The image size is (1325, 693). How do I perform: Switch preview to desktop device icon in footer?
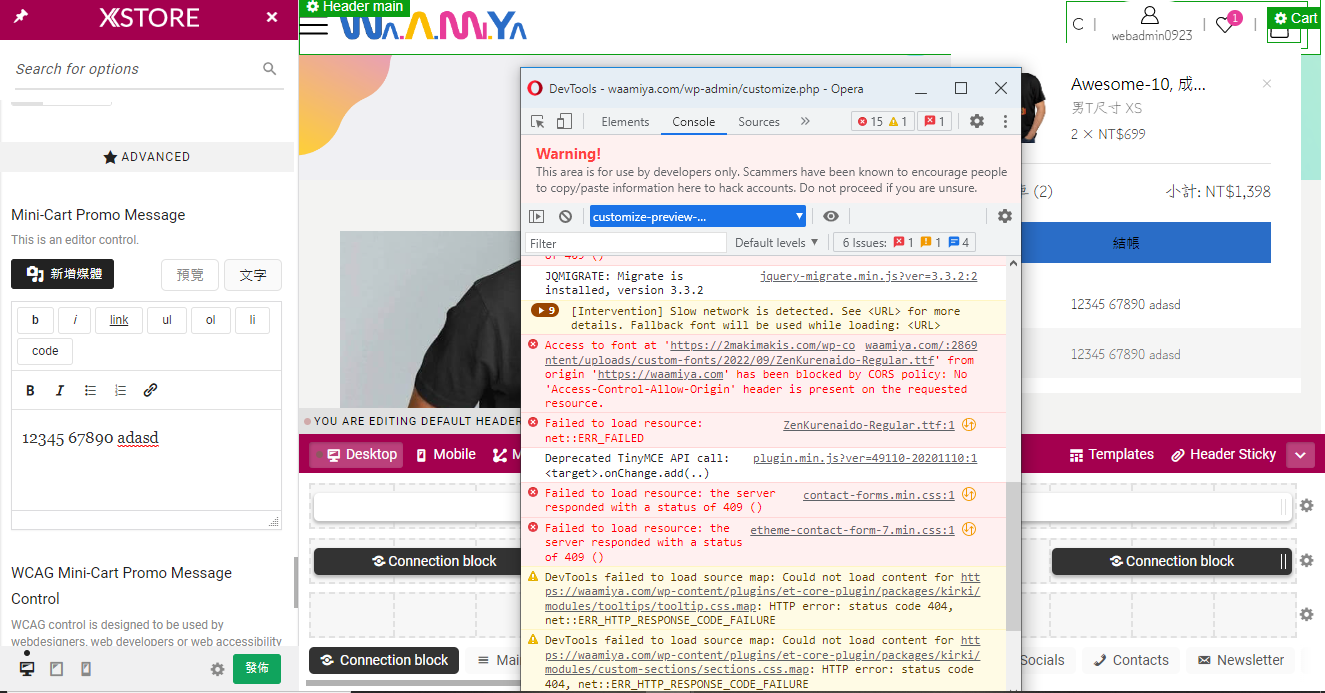[x=27, y=669]
